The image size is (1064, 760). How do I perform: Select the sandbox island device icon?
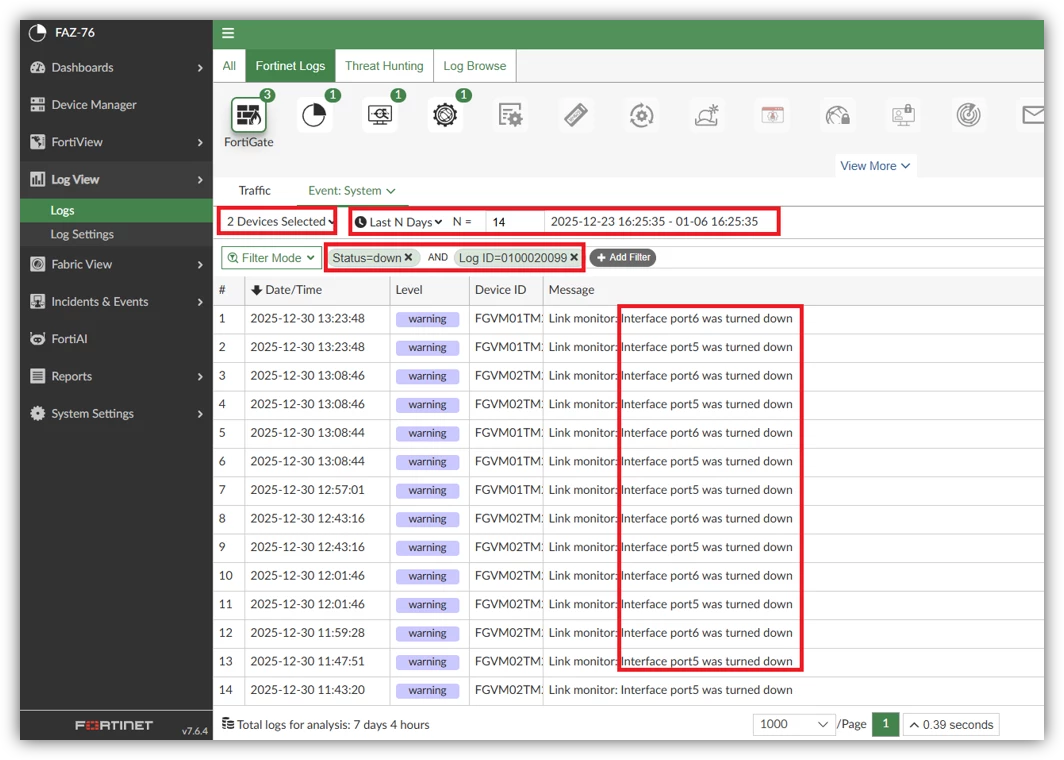pyautogui.click(x=706, y=115)
